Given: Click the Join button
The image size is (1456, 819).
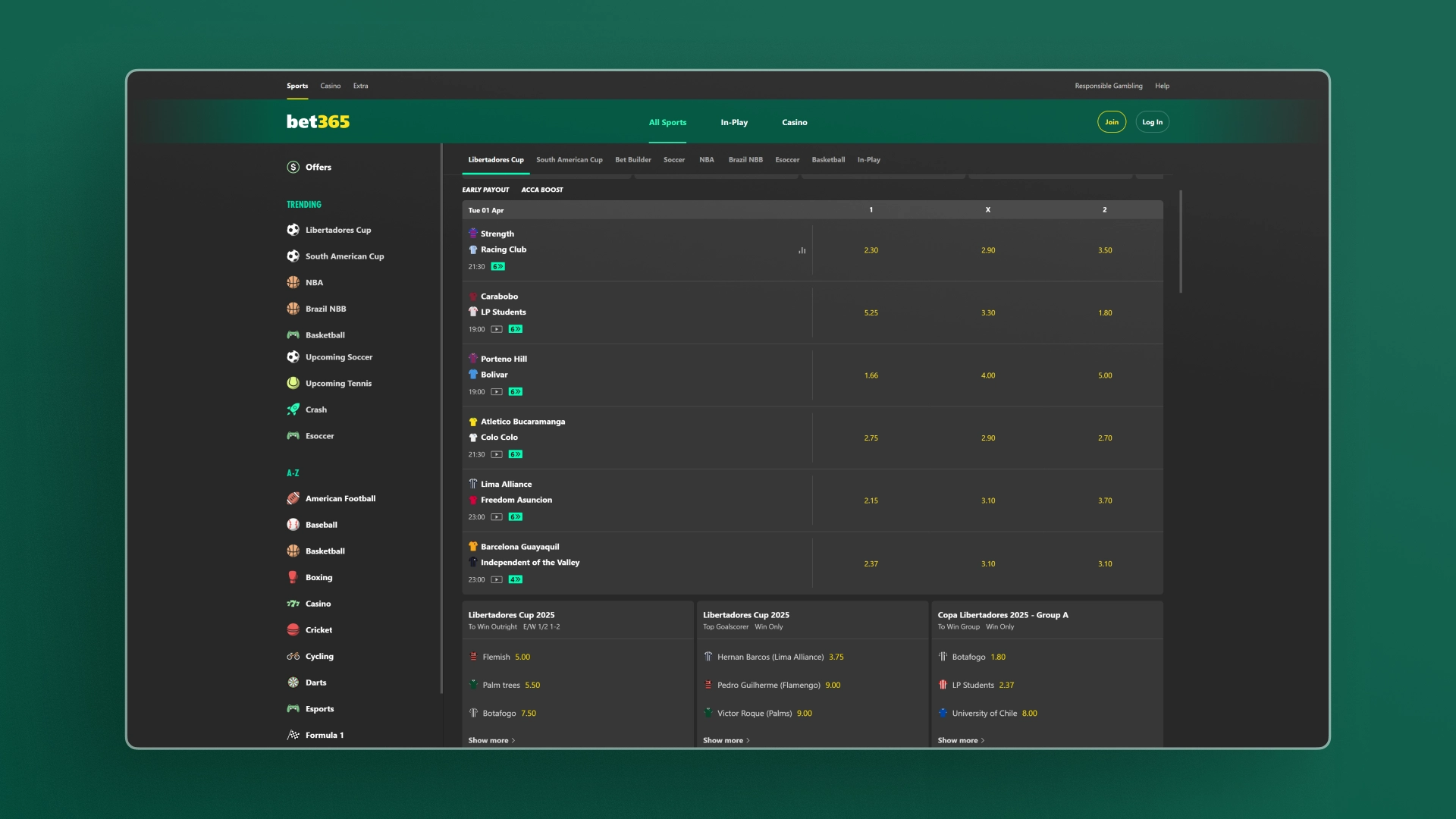Looking at the screenshot, I should (1111, 121).
